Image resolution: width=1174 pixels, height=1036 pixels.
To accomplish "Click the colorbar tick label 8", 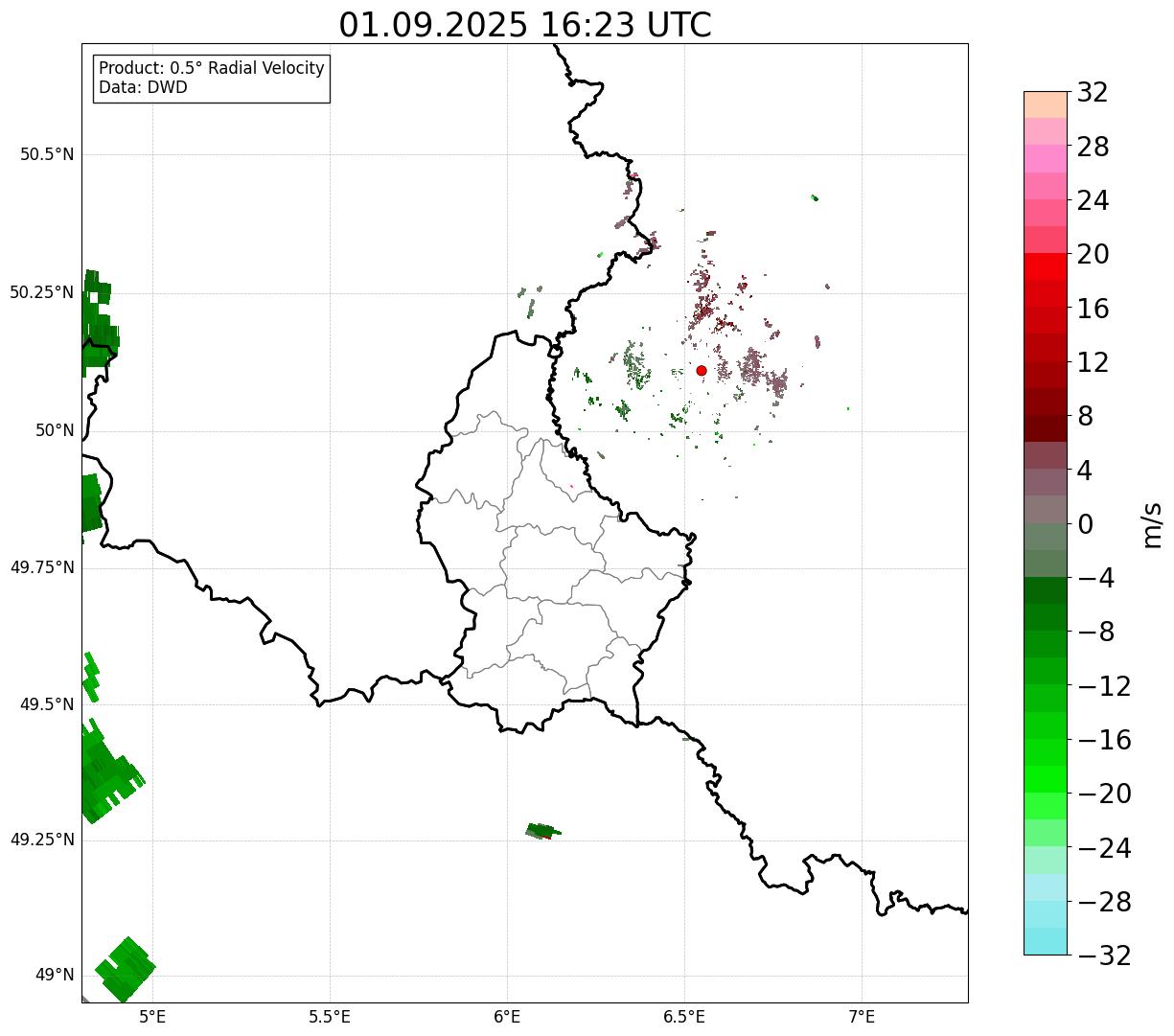I will pyautogui.click(x=1085, y=416).
